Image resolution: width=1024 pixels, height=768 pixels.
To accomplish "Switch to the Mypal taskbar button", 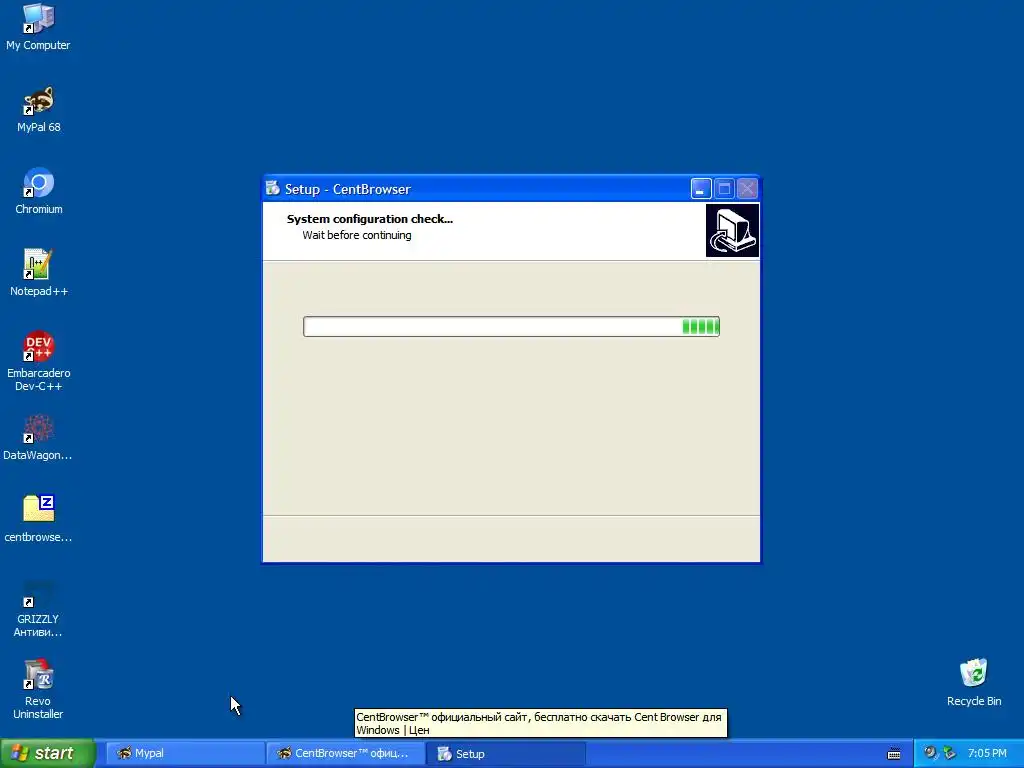I will 185,754.
